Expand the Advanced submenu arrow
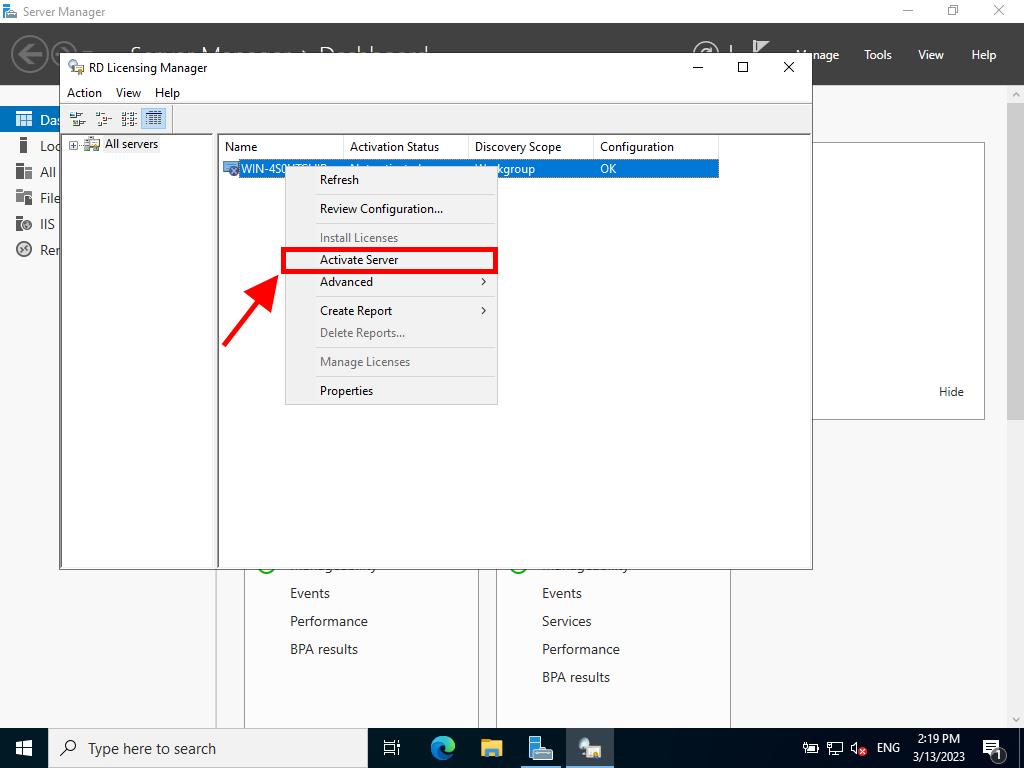The height and width of the screenshot is (768, 1024). [483, 281]
